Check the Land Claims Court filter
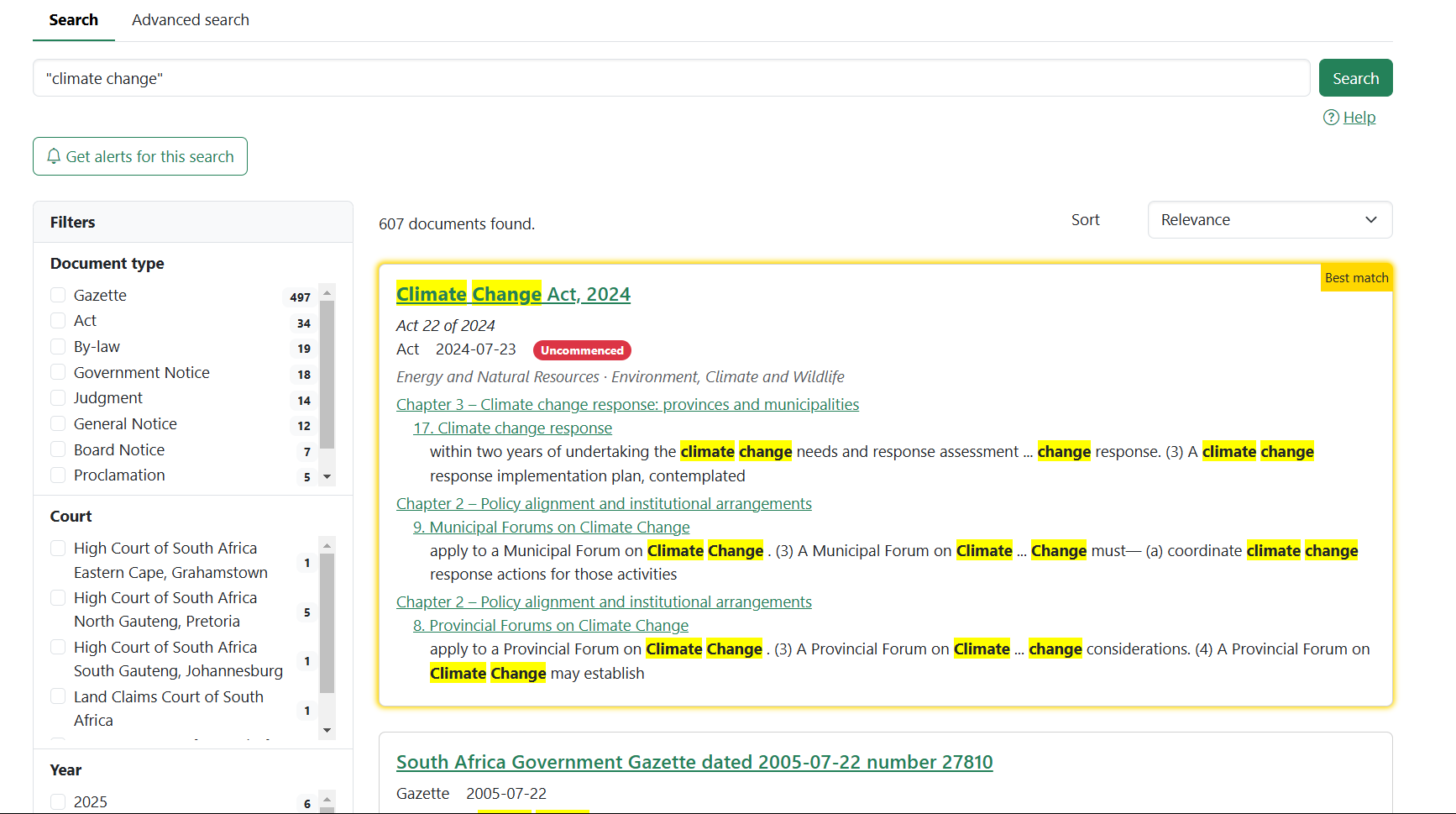 (58, 696)
